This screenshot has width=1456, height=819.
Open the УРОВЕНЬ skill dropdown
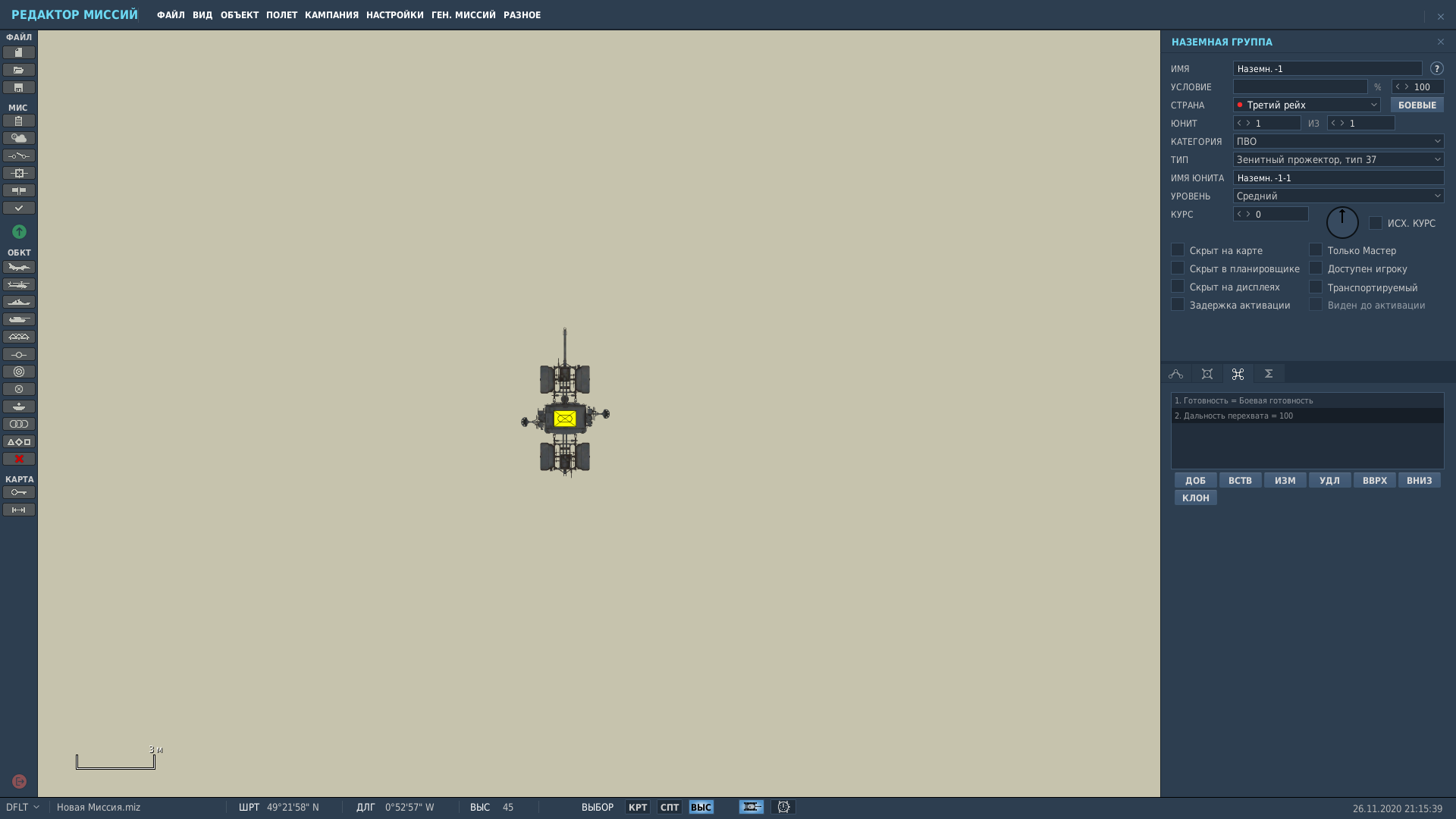pos(1338,196)
